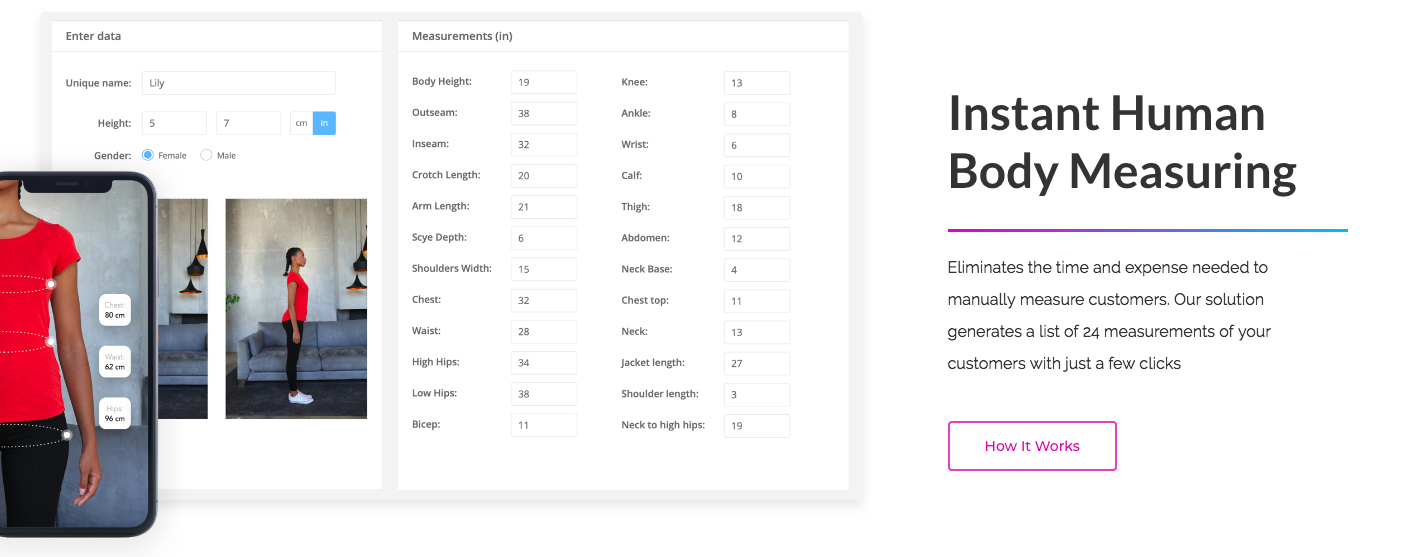Click the Shoulders Width measurement field
The width and height of the screenshot is (1409, 557).
pos(543,269)
